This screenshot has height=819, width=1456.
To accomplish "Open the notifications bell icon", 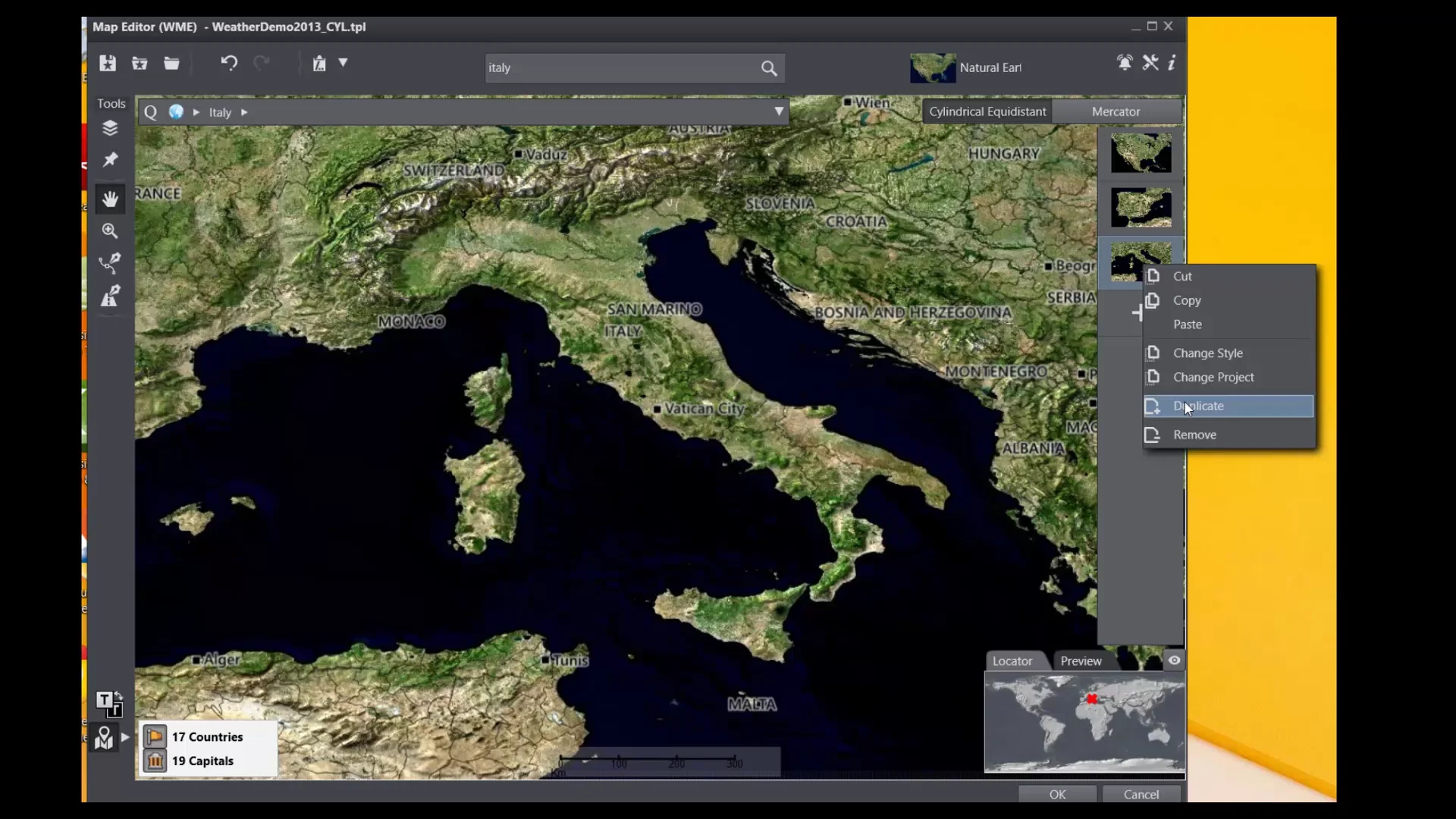I will (1125, 63).
